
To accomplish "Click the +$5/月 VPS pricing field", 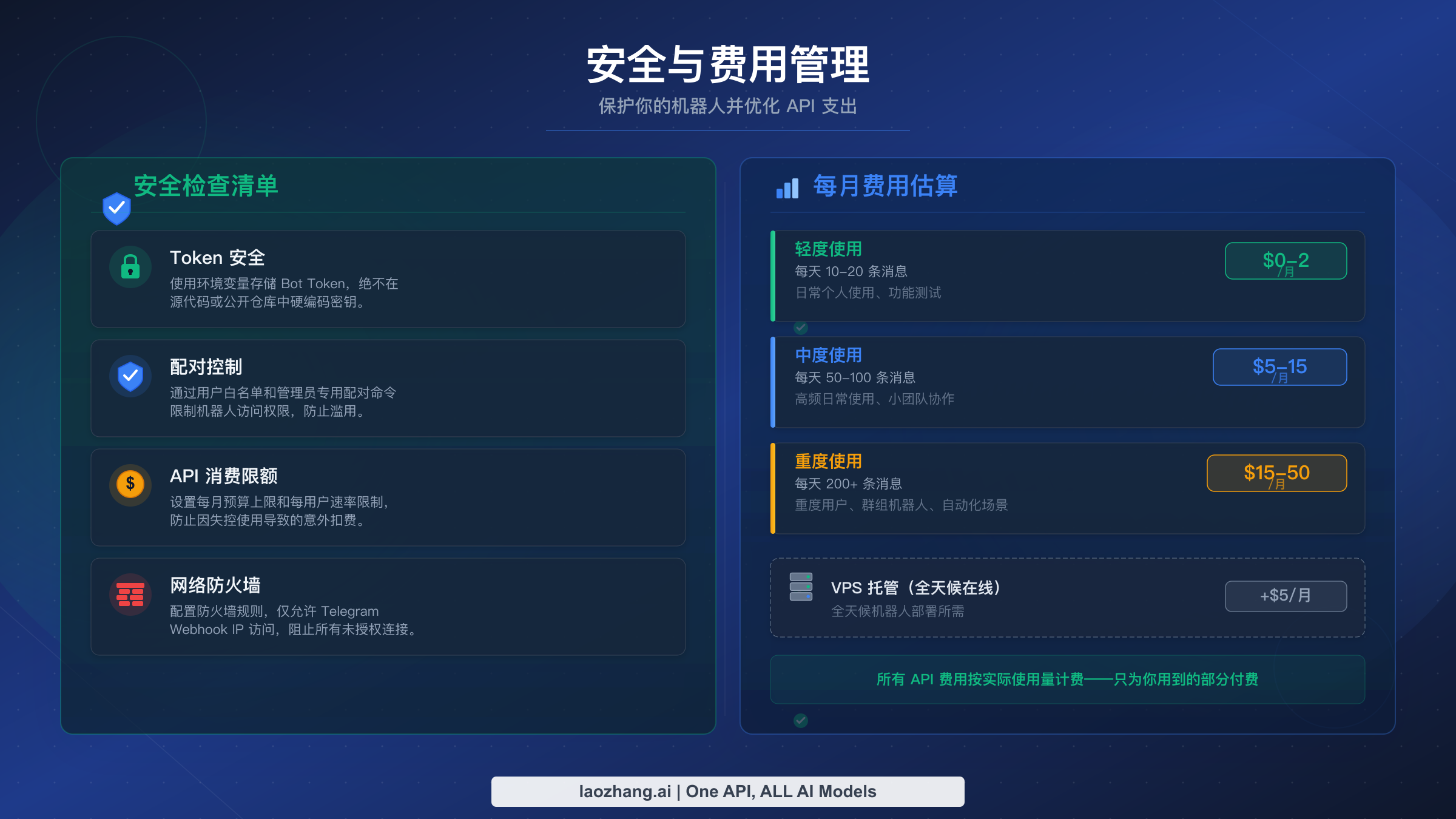I will tap(1286, 596).
